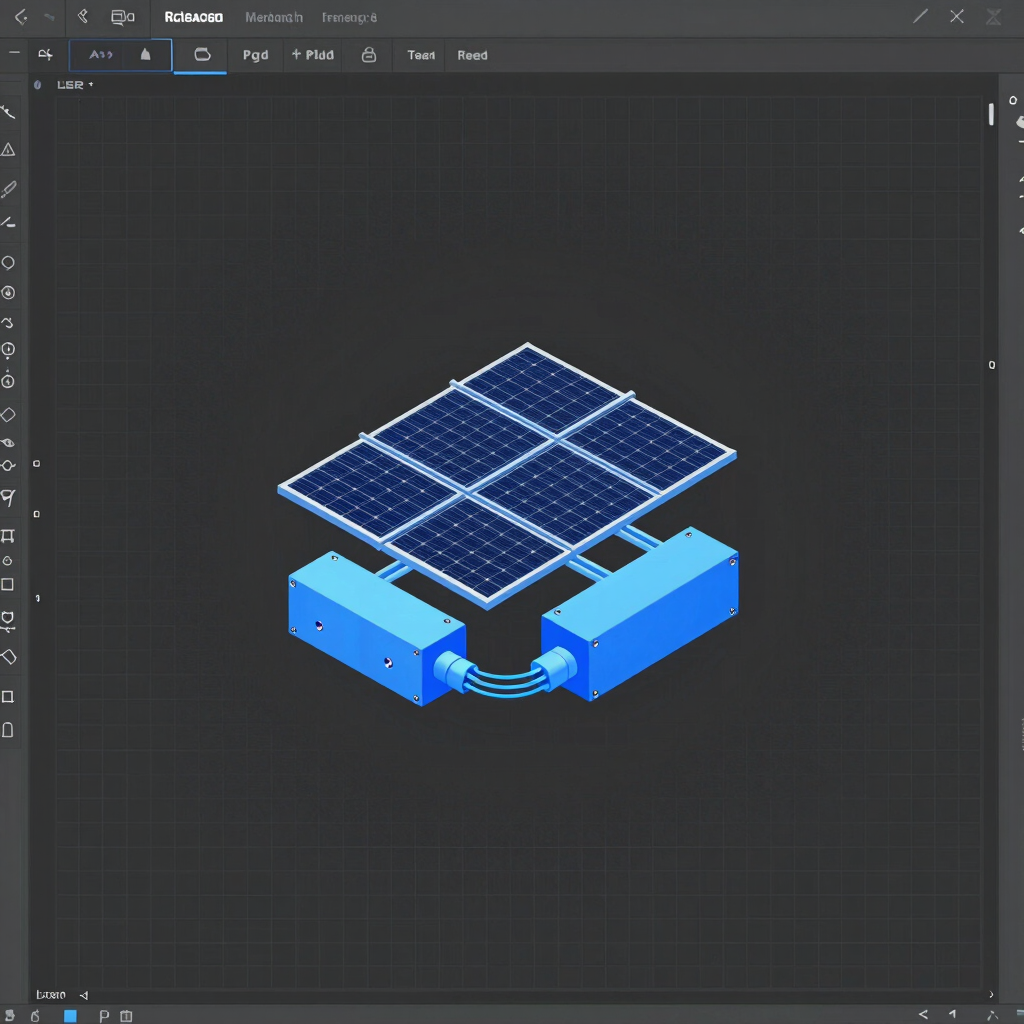This screenshot has width=1024, height=1024.
Task: Select the circle with dot above tool
Action: click(8, 379)
